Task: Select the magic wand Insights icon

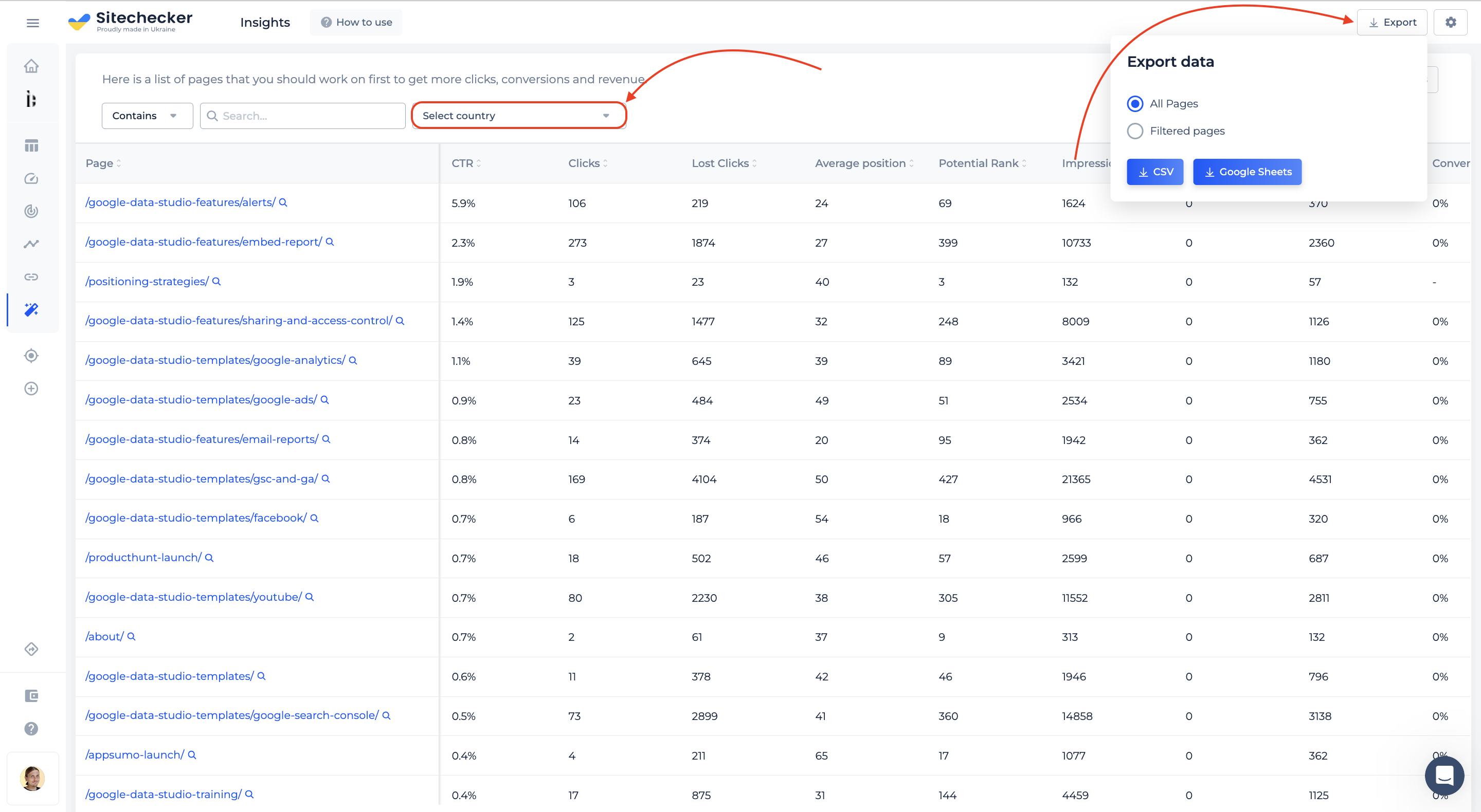Action: 31,310
